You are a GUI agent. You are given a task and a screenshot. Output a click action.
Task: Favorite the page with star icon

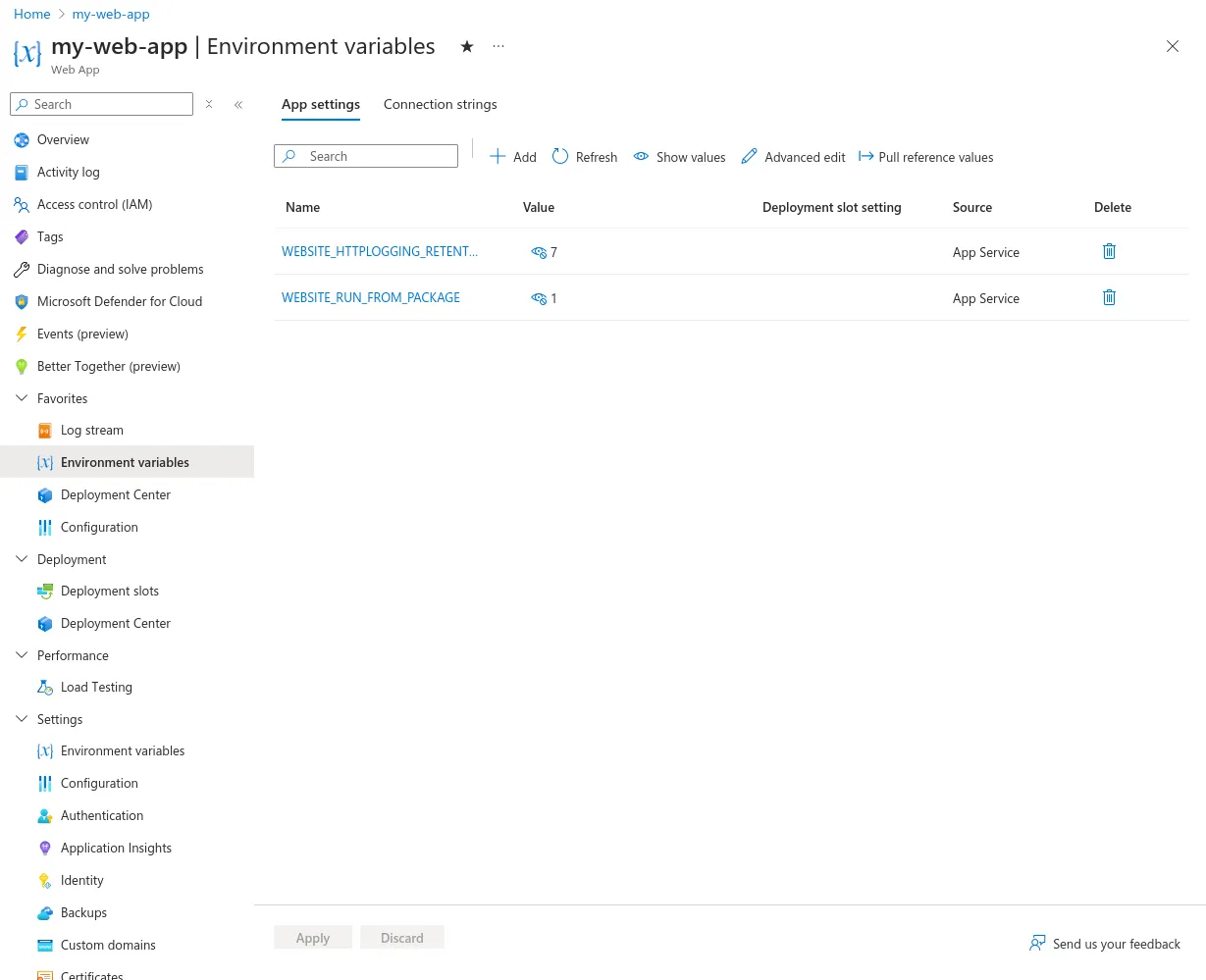click(x=467, y=46)
